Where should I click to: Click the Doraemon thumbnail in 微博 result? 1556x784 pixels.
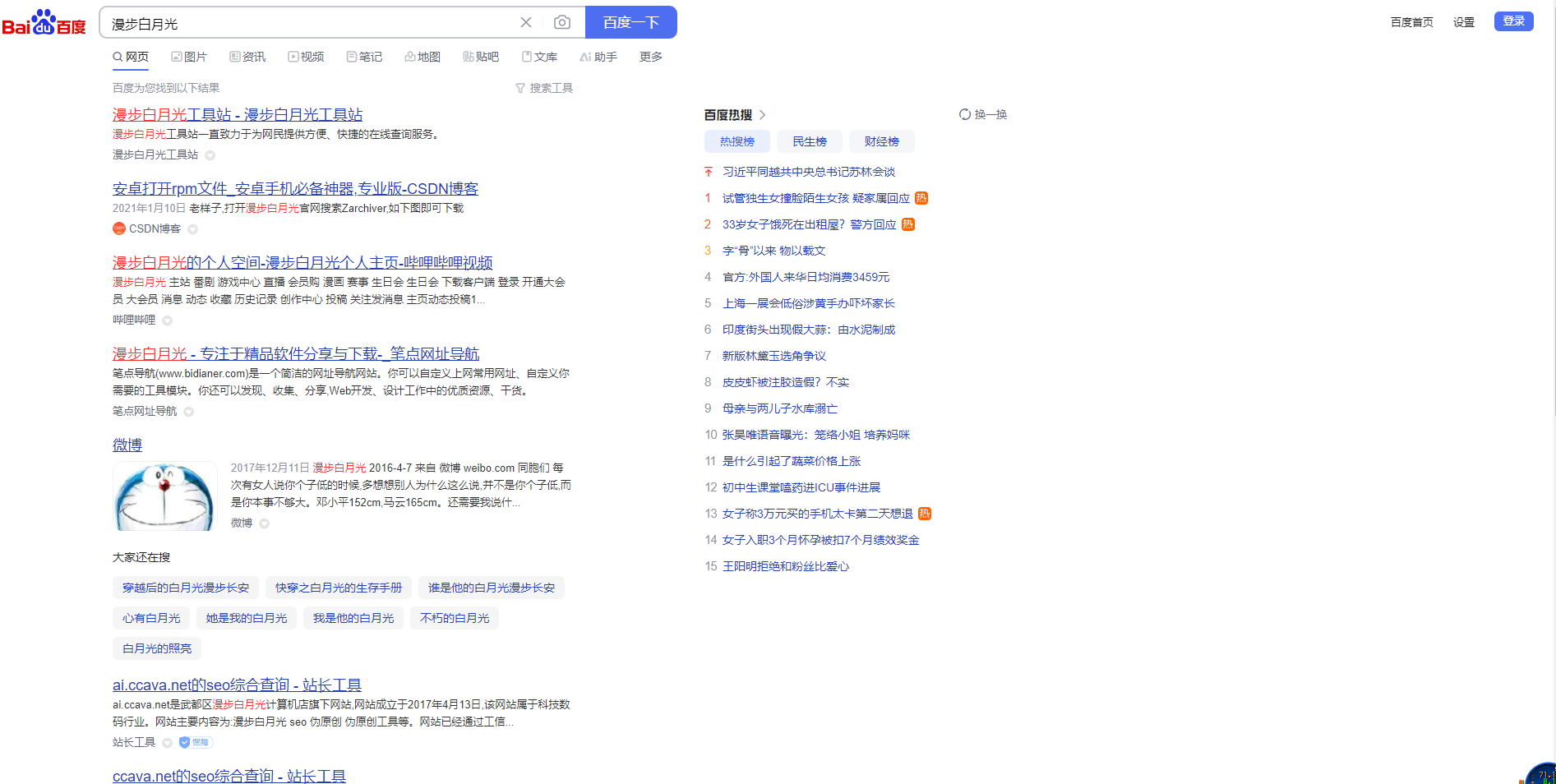165,496
